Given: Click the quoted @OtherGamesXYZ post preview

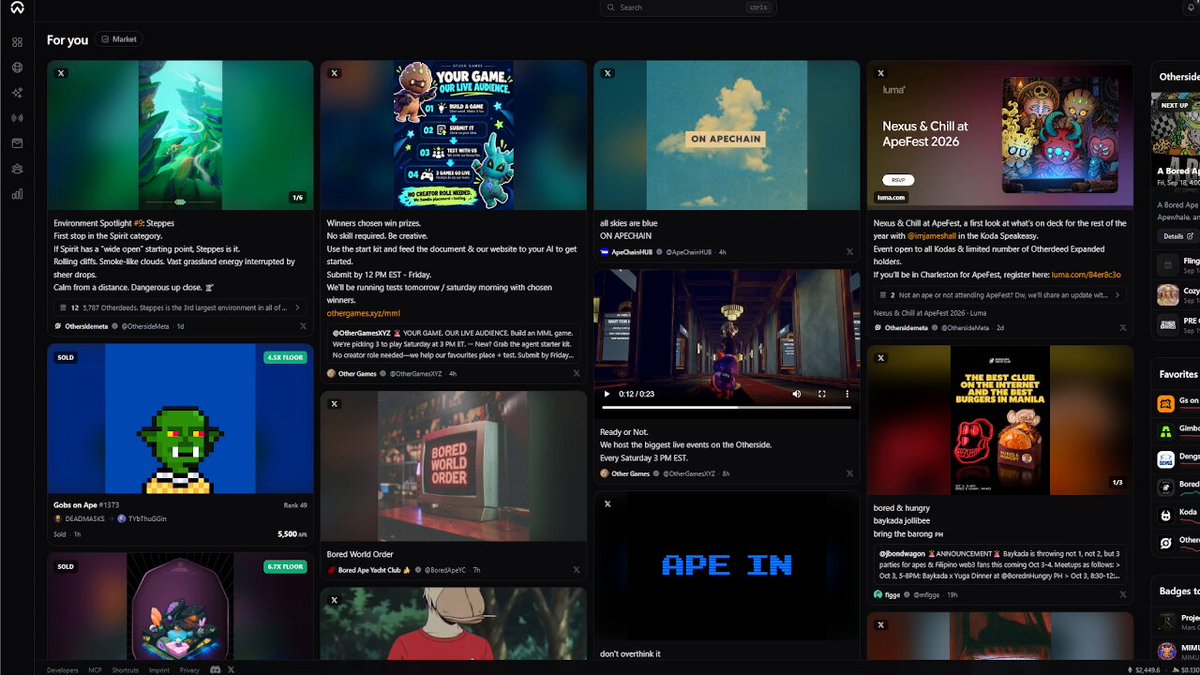Looking at the screenshot, I should [453, 343].
